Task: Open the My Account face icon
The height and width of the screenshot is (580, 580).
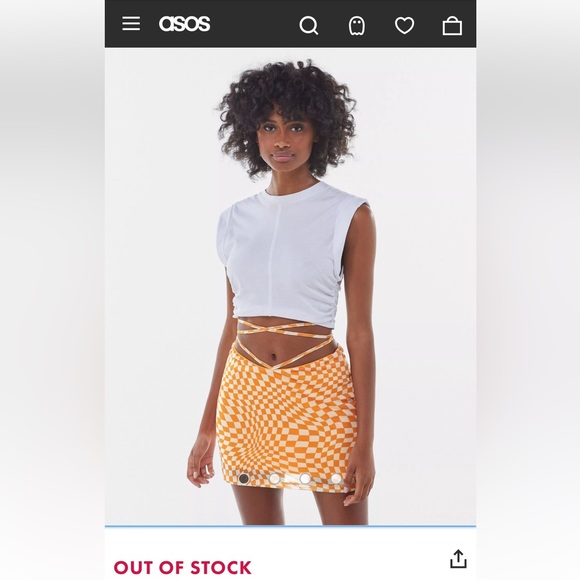Action: click(357, 26)
